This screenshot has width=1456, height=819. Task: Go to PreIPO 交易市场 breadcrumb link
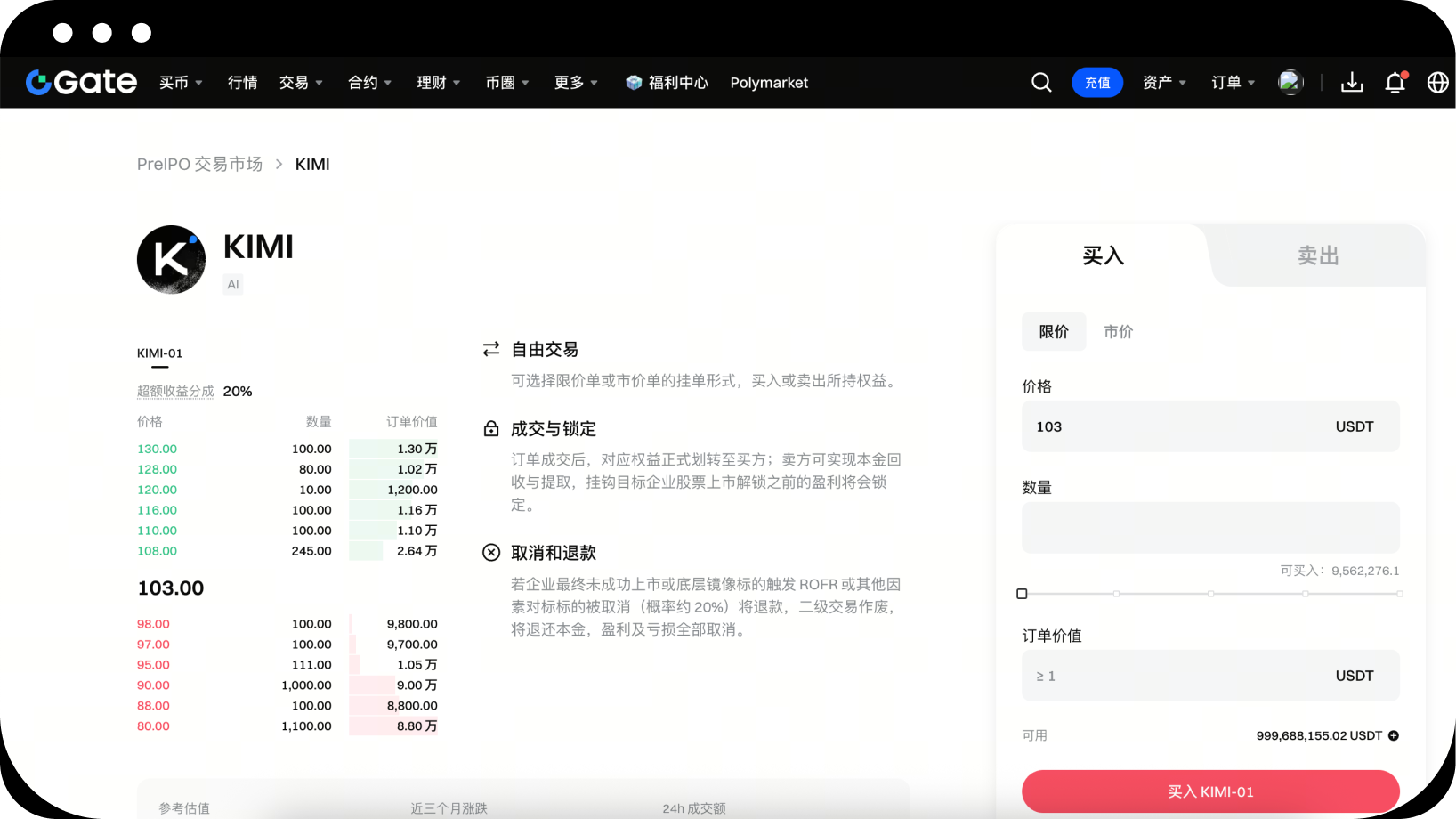199,164
